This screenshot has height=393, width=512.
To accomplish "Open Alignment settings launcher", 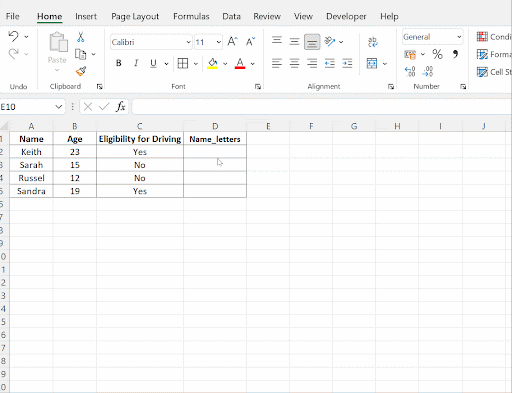I will point(391,87).
